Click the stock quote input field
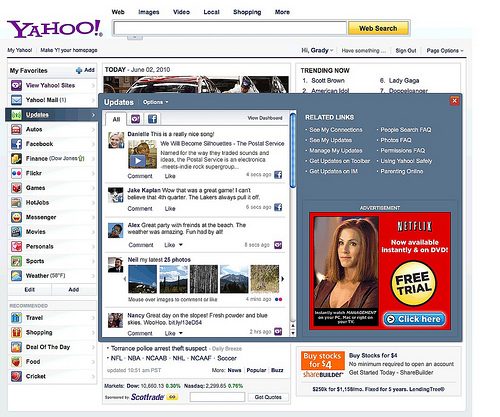This screenshot has height=417, width=500. click(217, 397)
